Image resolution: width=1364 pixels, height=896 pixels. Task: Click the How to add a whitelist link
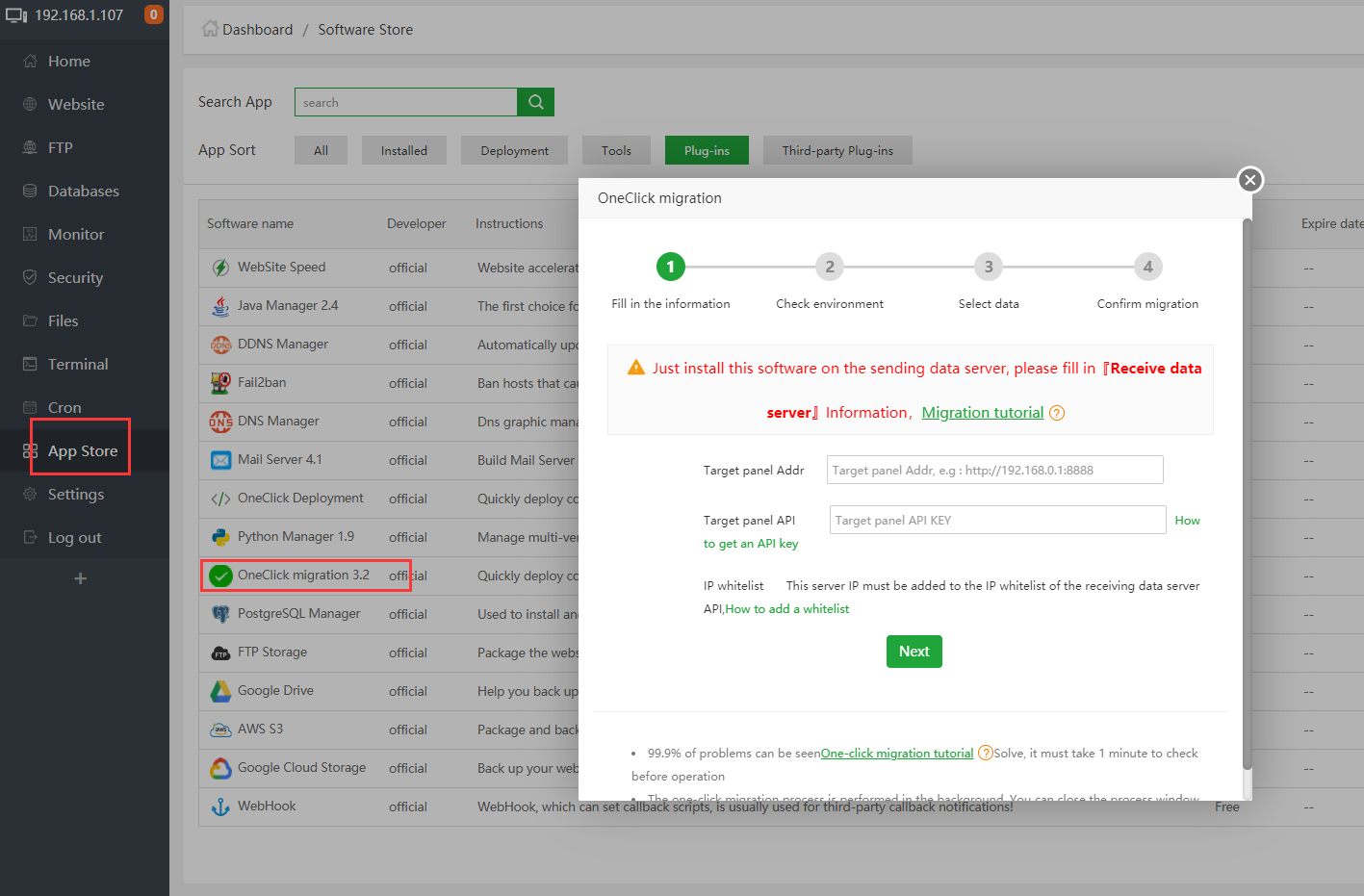pyautogui.click(x=787, y=609)
